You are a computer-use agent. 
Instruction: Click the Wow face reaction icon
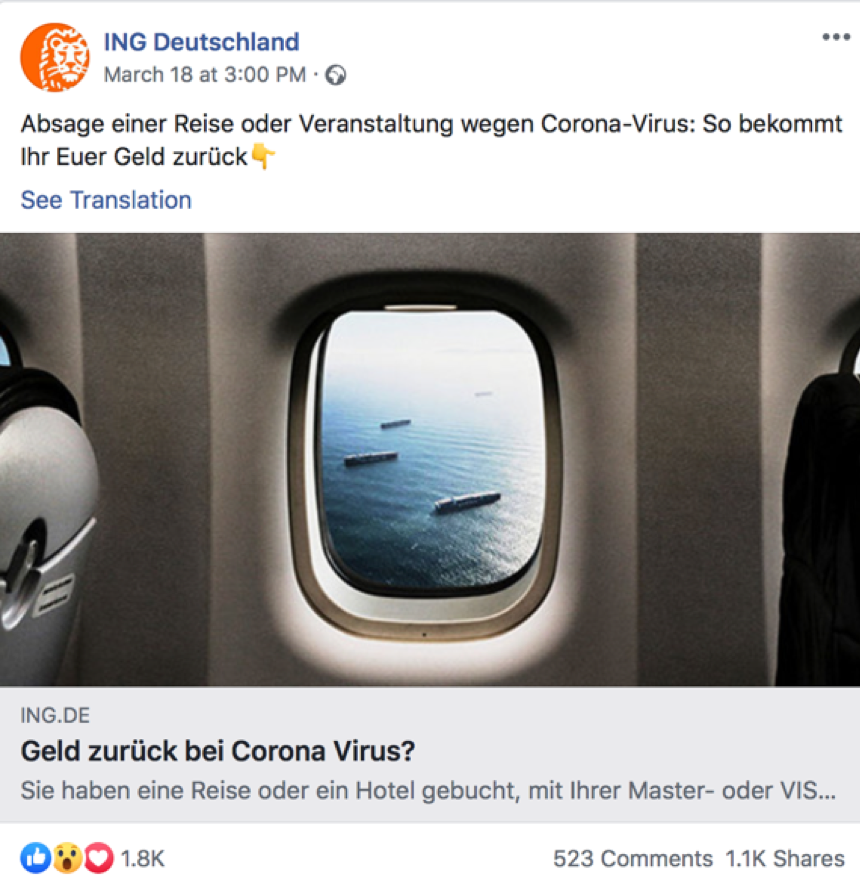[68, 858]
